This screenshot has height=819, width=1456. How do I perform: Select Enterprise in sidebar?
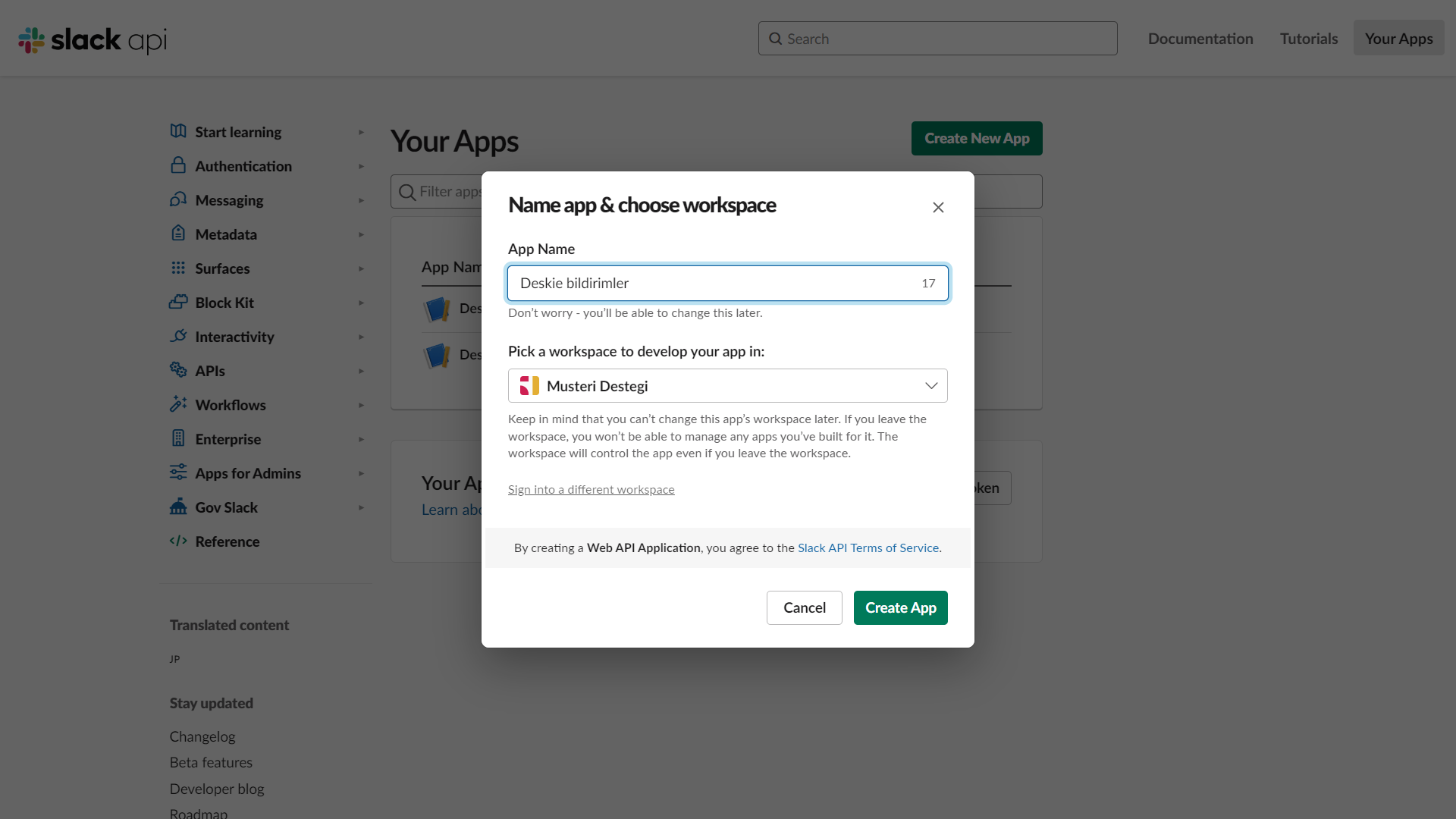click(227, 439)
